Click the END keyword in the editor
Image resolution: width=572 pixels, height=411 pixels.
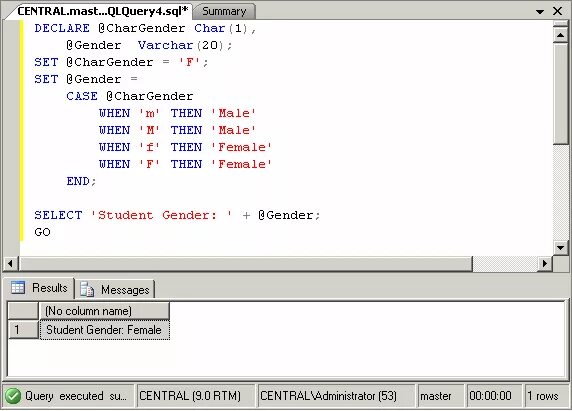click(78, 181)
